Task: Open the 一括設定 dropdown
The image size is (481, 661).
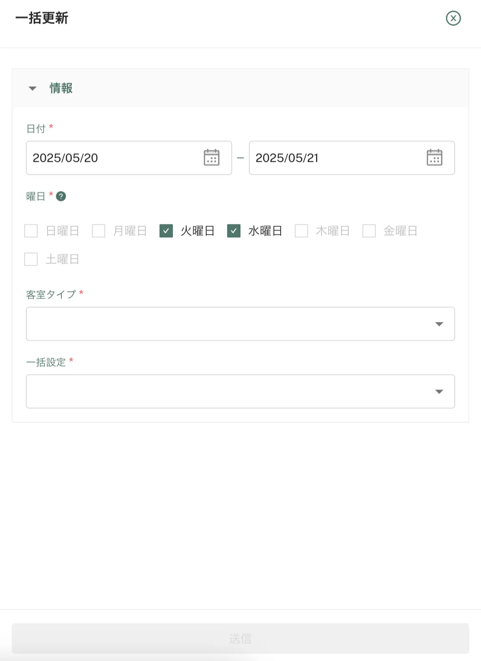Action: tap(240, 391)
